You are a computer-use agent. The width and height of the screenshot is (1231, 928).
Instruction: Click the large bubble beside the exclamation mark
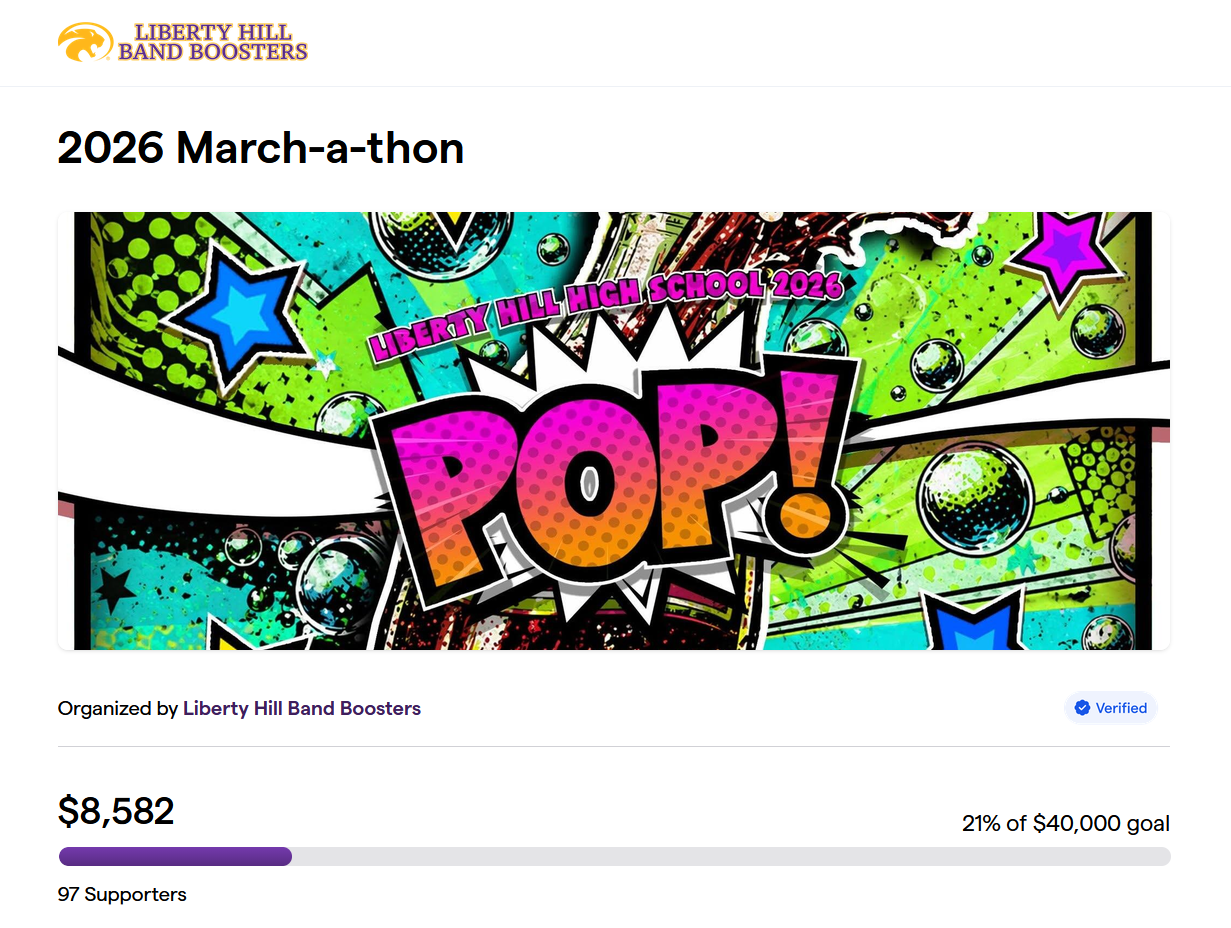pos(975,494)
